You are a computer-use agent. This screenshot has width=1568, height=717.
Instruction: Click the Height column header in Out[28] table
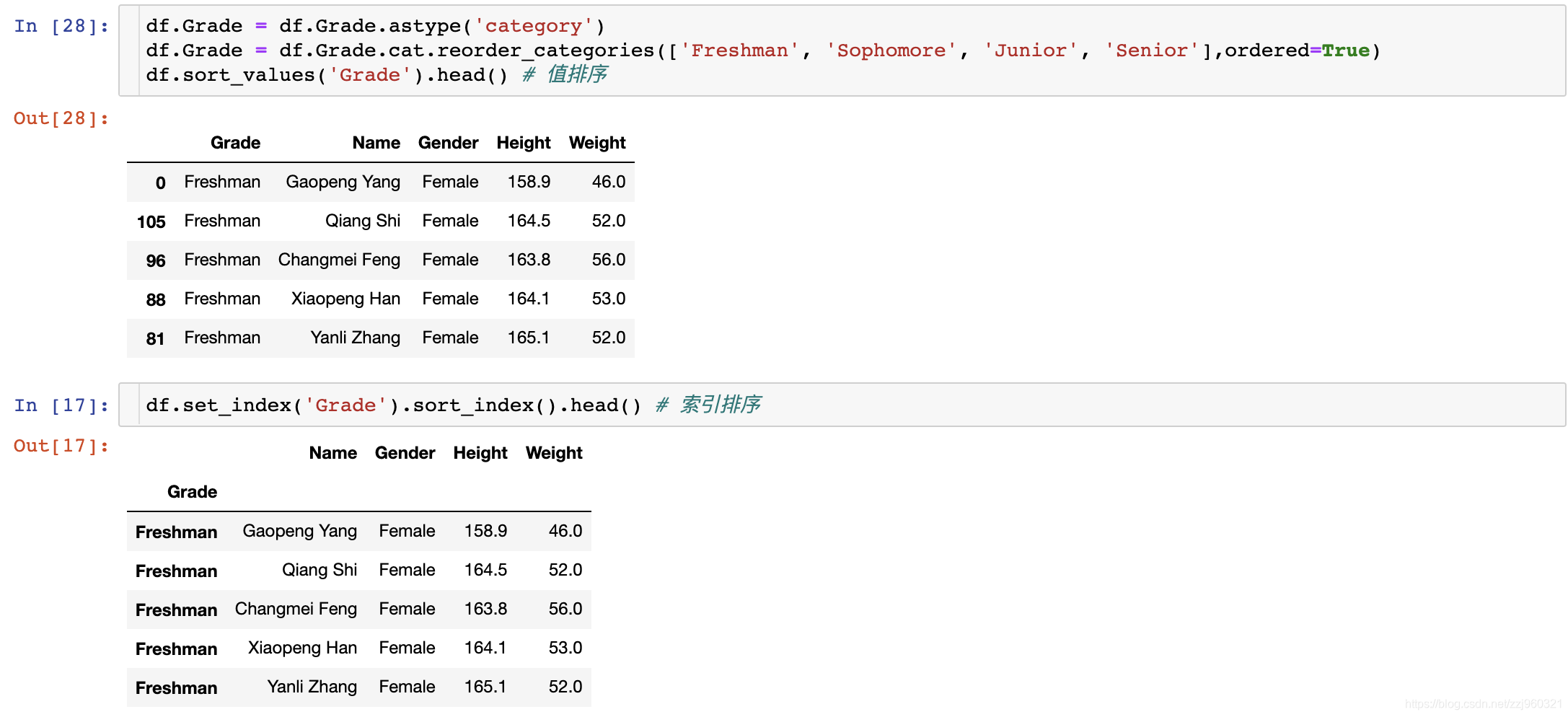point(524,143)
